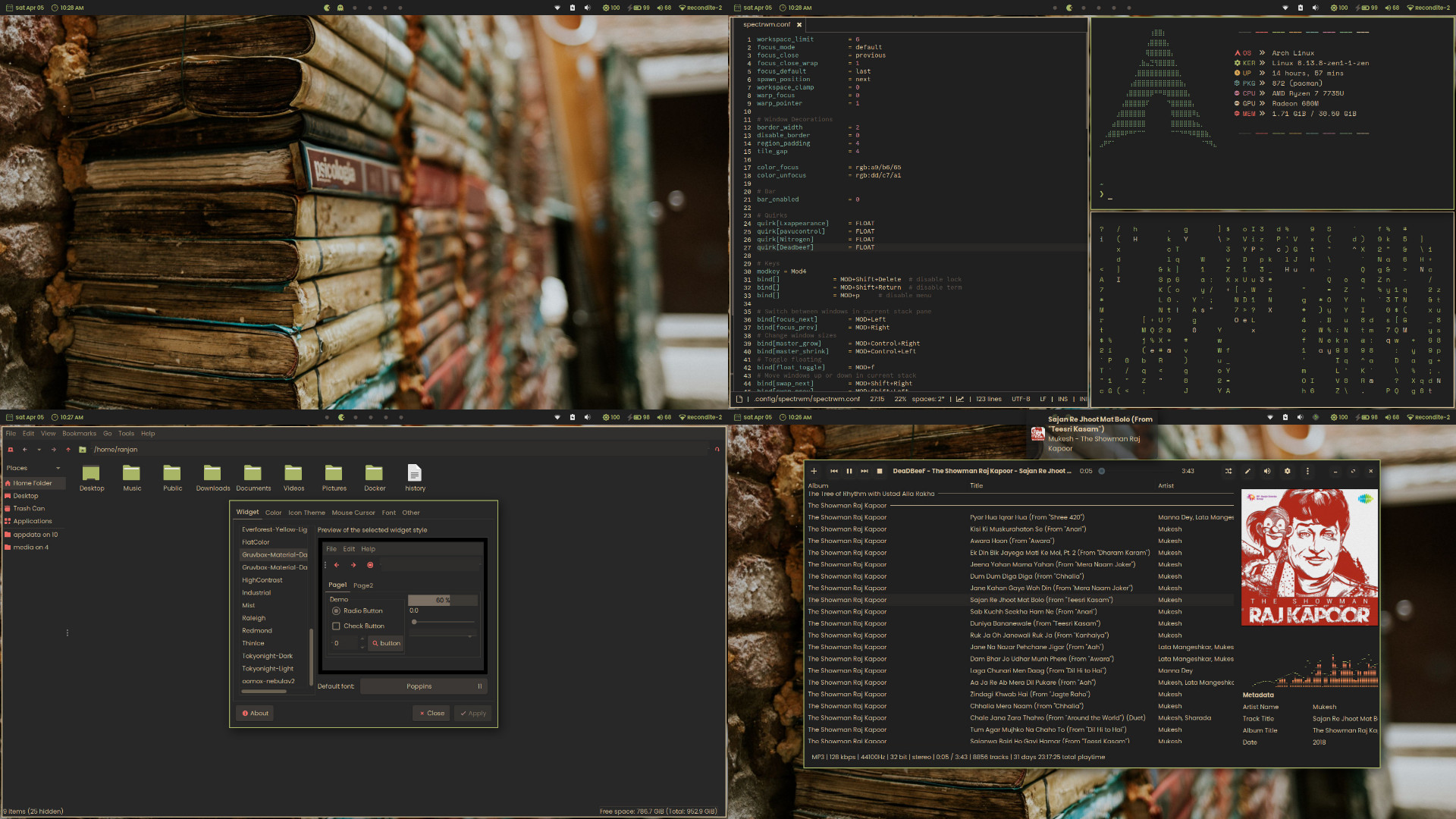
Task: Select the demo Radio Button
Action: [x=336, y=610]
